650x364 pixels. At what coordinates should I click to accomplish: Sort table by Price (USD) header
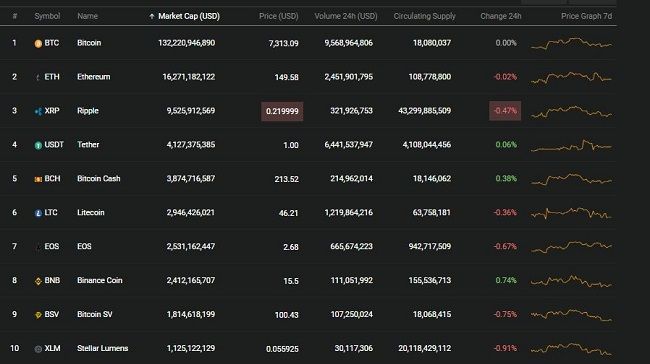[x=279, y=16]
